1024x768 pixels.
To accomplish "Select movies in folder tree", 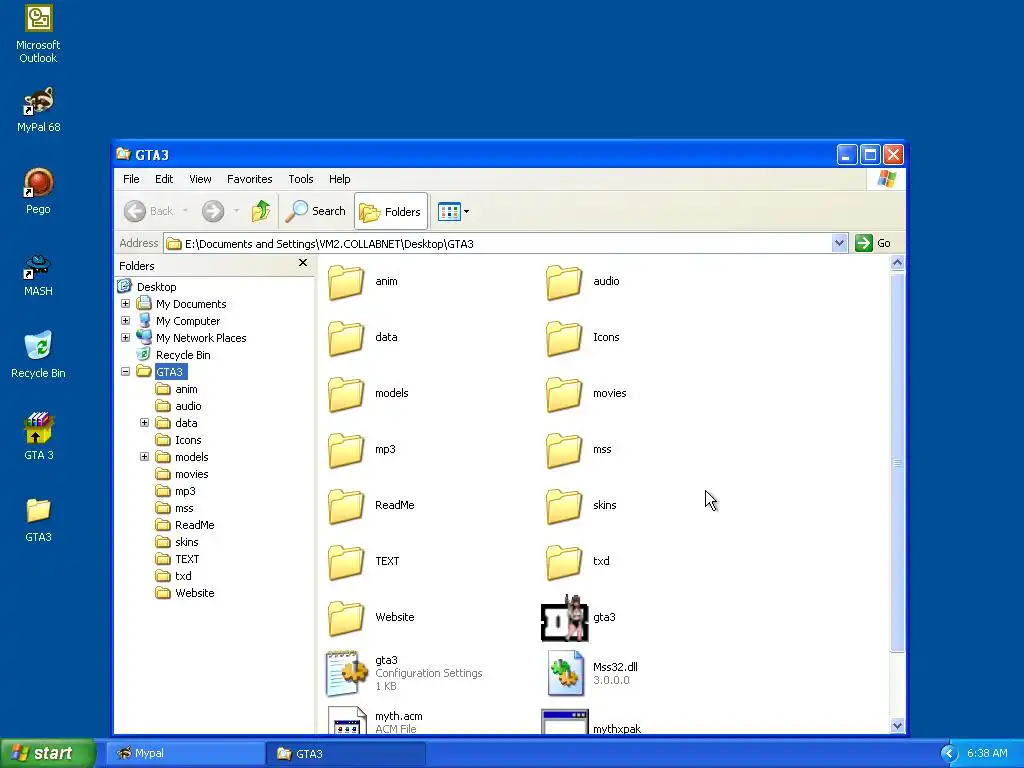I will 182,473.
